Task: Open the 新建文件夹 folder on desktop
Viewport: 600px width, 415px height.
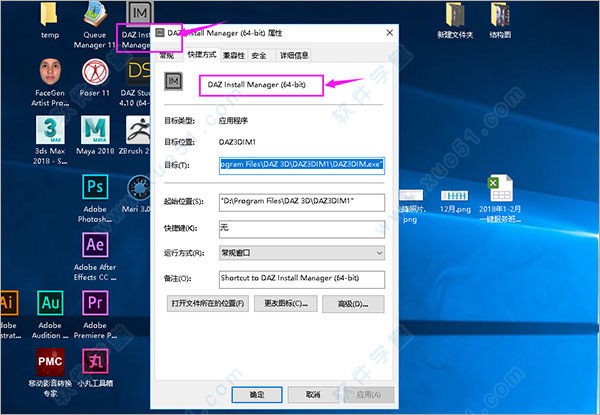Action: click(x=455, y=20)
